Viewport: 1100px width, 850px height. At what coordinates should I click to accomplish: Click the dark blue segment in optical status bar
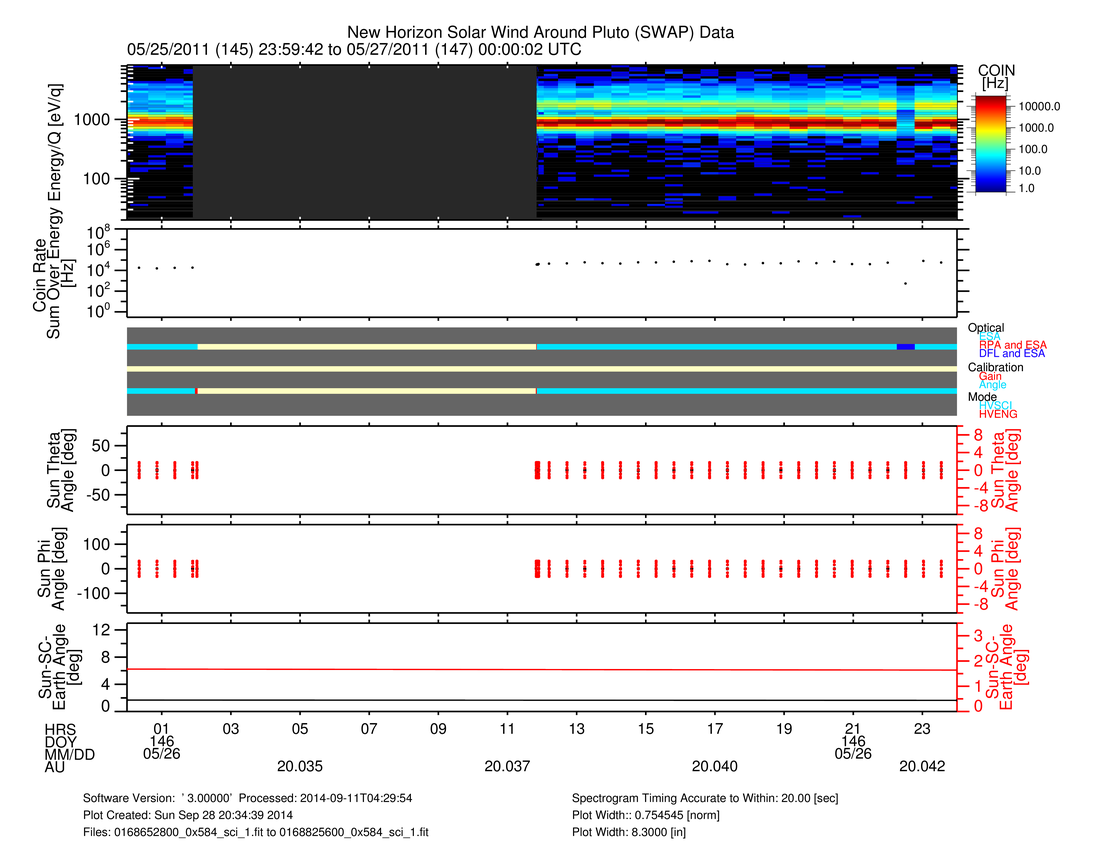pos(905,346)
